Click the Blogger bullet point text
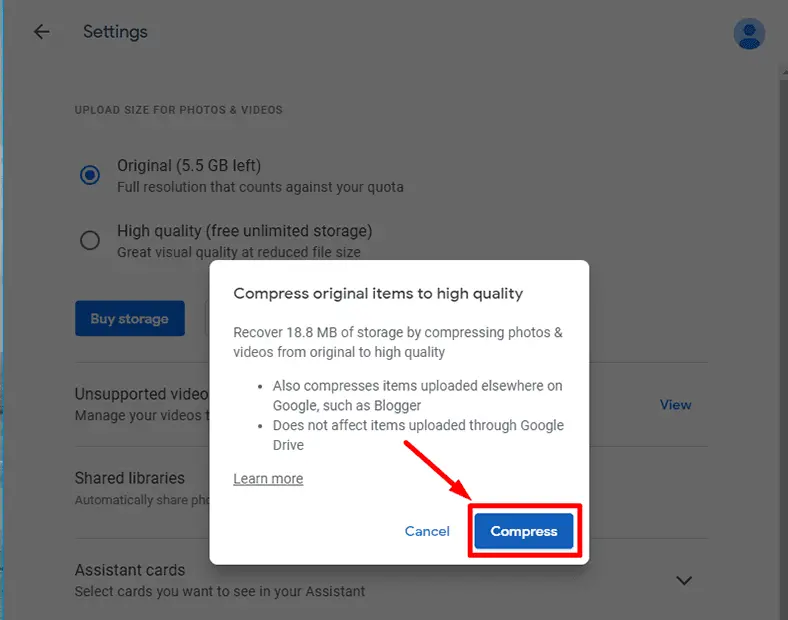This screenshot has height=620, width=788. [417, 396]
